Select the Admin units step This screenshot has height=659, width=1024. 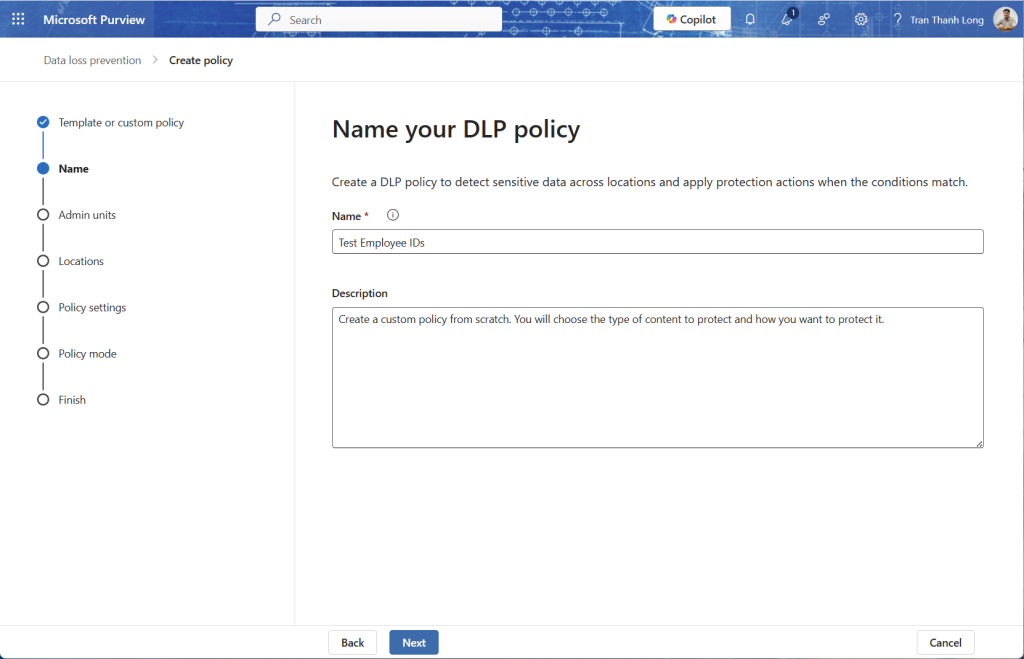click(x=87, y=215)
